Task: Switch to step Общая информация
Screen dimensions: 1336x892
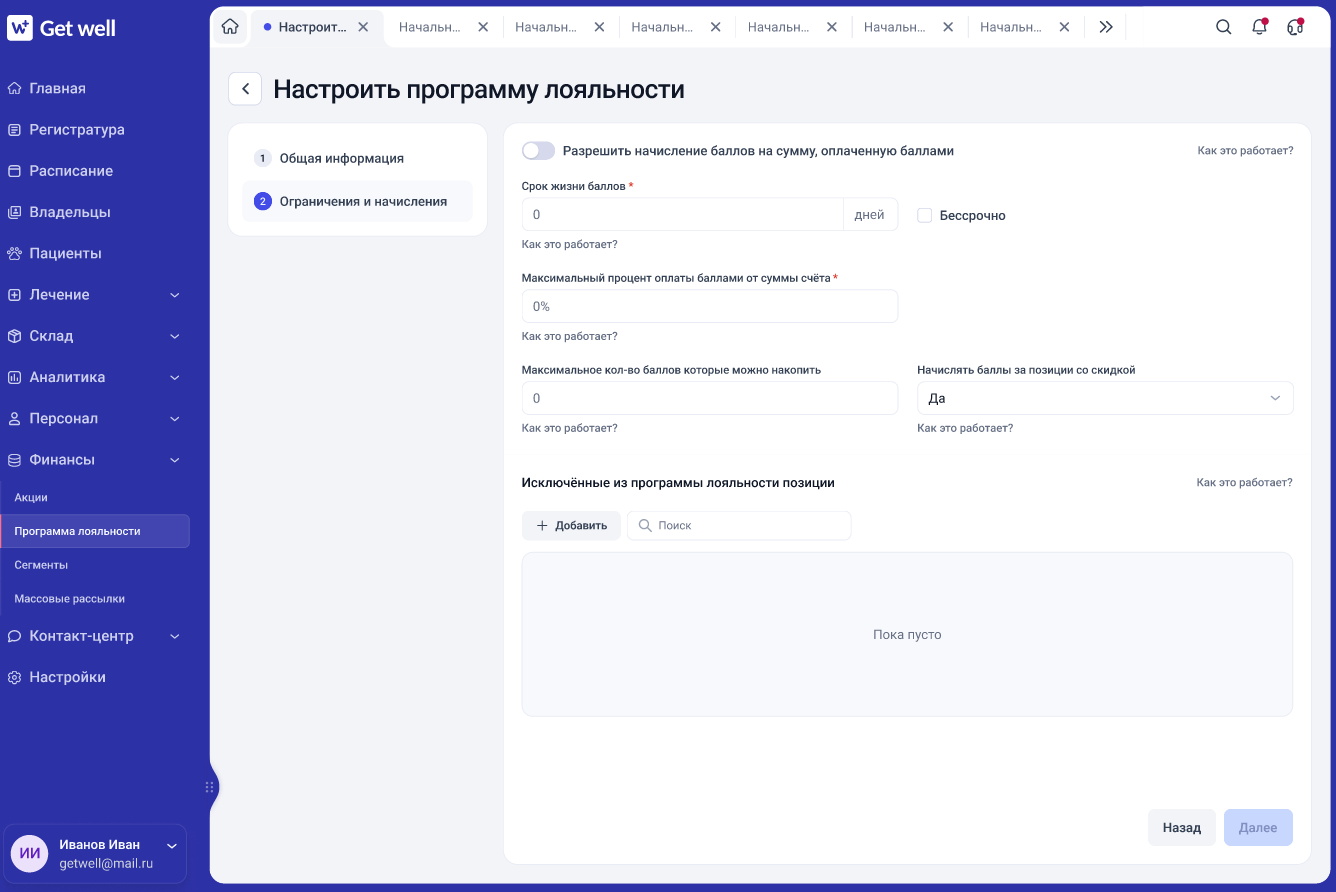Action: point(357,158)
